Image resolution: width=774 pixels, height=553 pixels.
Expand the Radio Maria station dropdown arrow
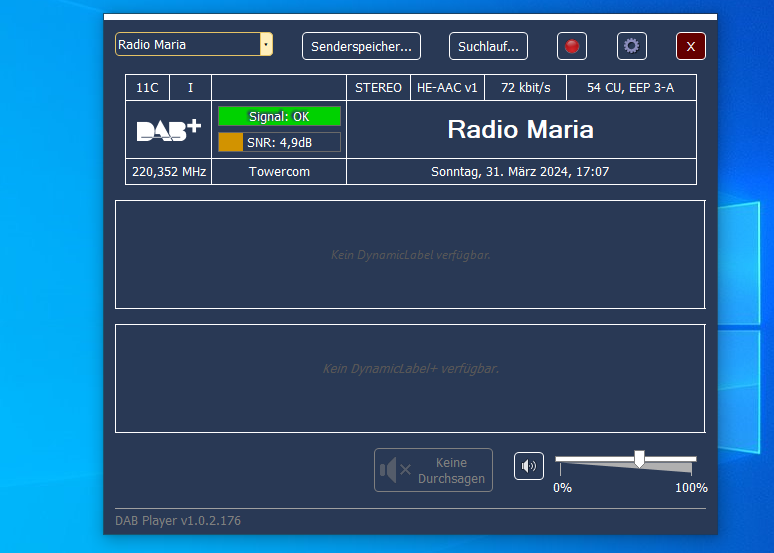[266, 44]
